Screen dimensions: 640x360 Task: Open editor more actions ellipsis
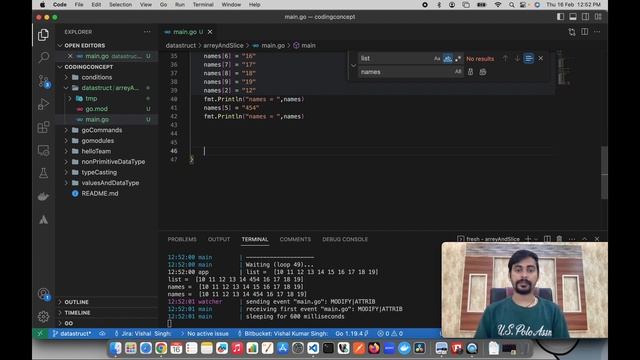(x=597, y=32)
